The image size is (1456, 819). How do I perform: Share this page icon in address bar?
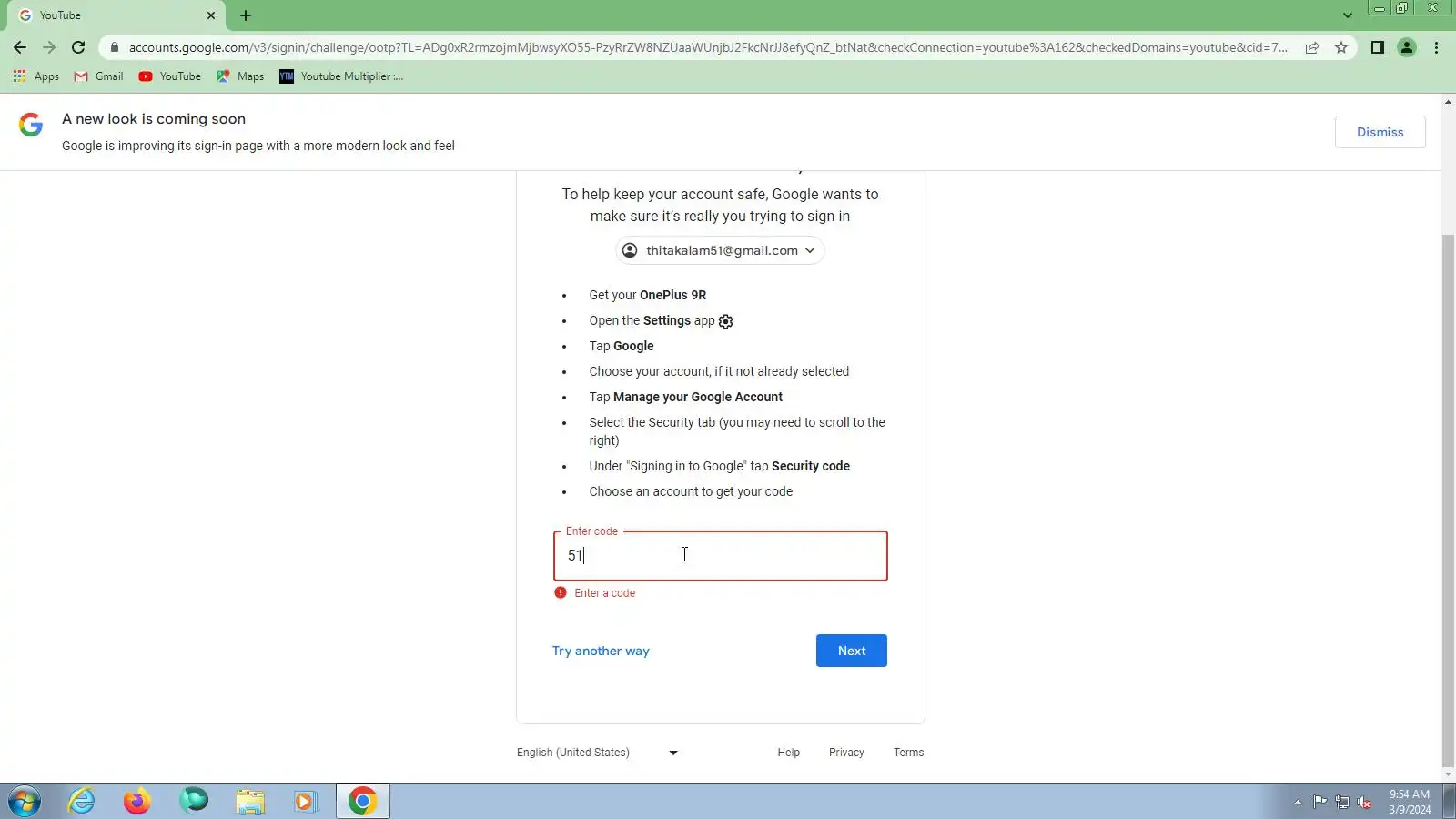(1312, 47)
